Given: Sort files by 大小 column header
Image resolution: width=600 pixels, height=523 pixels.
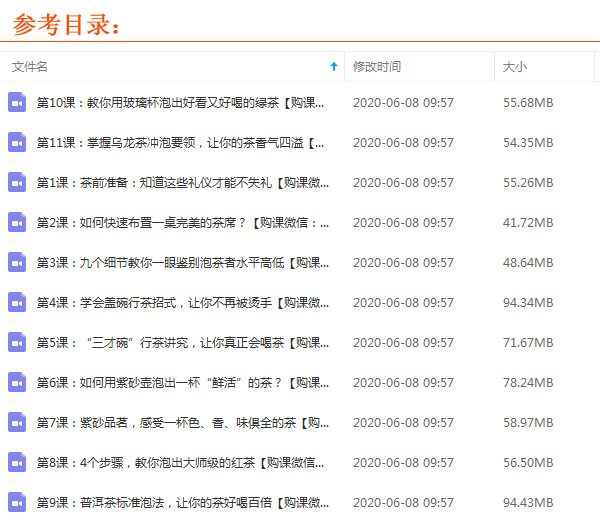Looking at the screenshot, I should pos(515,67).
